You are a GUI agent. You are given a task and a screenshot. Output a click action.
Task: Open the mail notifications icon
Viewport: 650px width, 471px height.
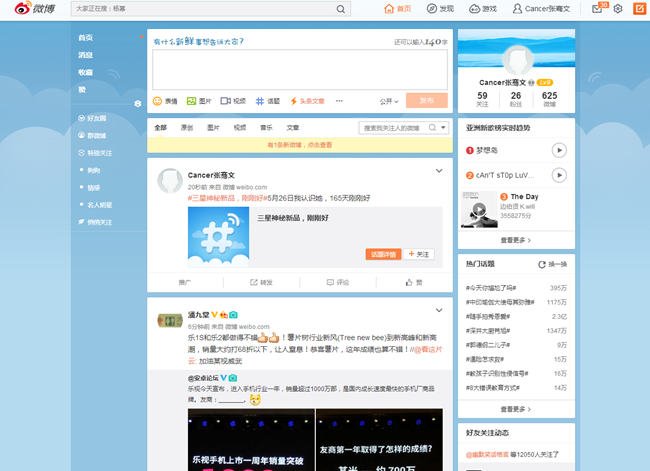[597, 9]
